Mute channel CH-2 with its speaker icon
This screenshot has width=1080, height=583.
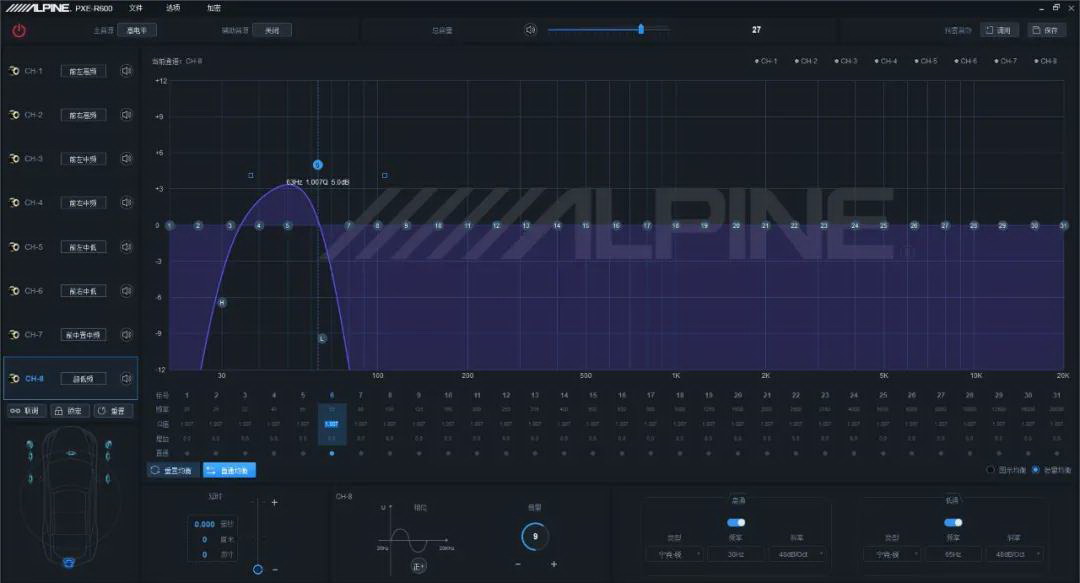pos(126,115)
